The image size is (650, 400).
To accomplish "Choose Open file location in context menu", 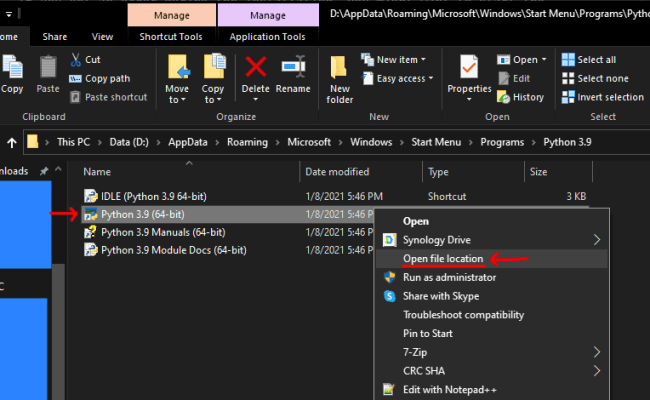I will pos(492,259).
